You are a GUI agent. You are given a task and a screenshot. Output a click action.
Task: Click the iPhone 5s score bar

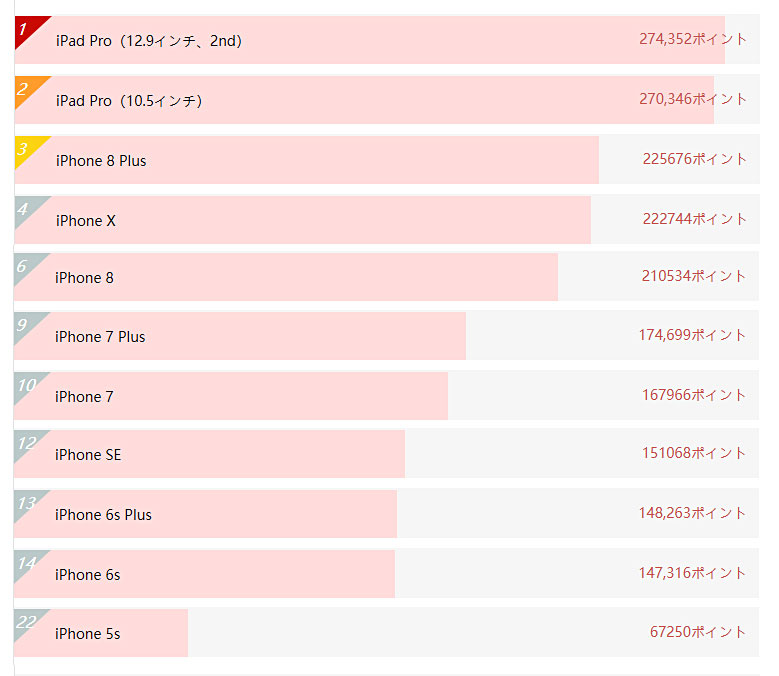(x=101, y=633)
